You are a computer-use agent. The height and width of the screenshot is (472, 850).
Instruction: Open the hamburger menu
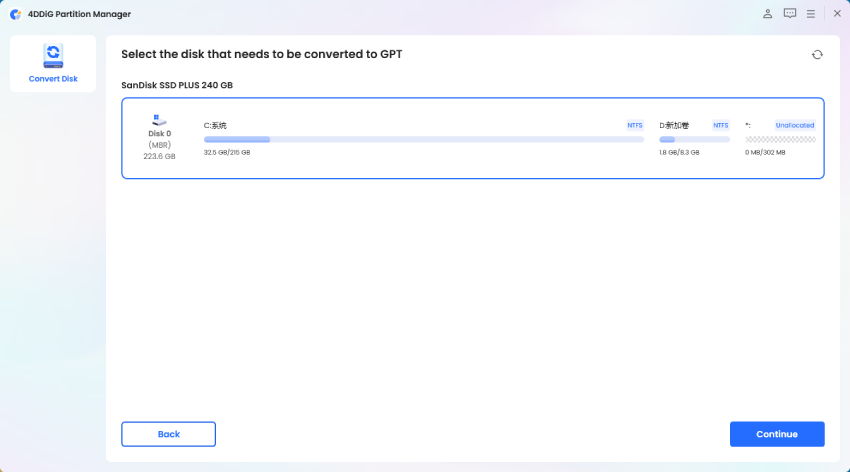[811, 14]
